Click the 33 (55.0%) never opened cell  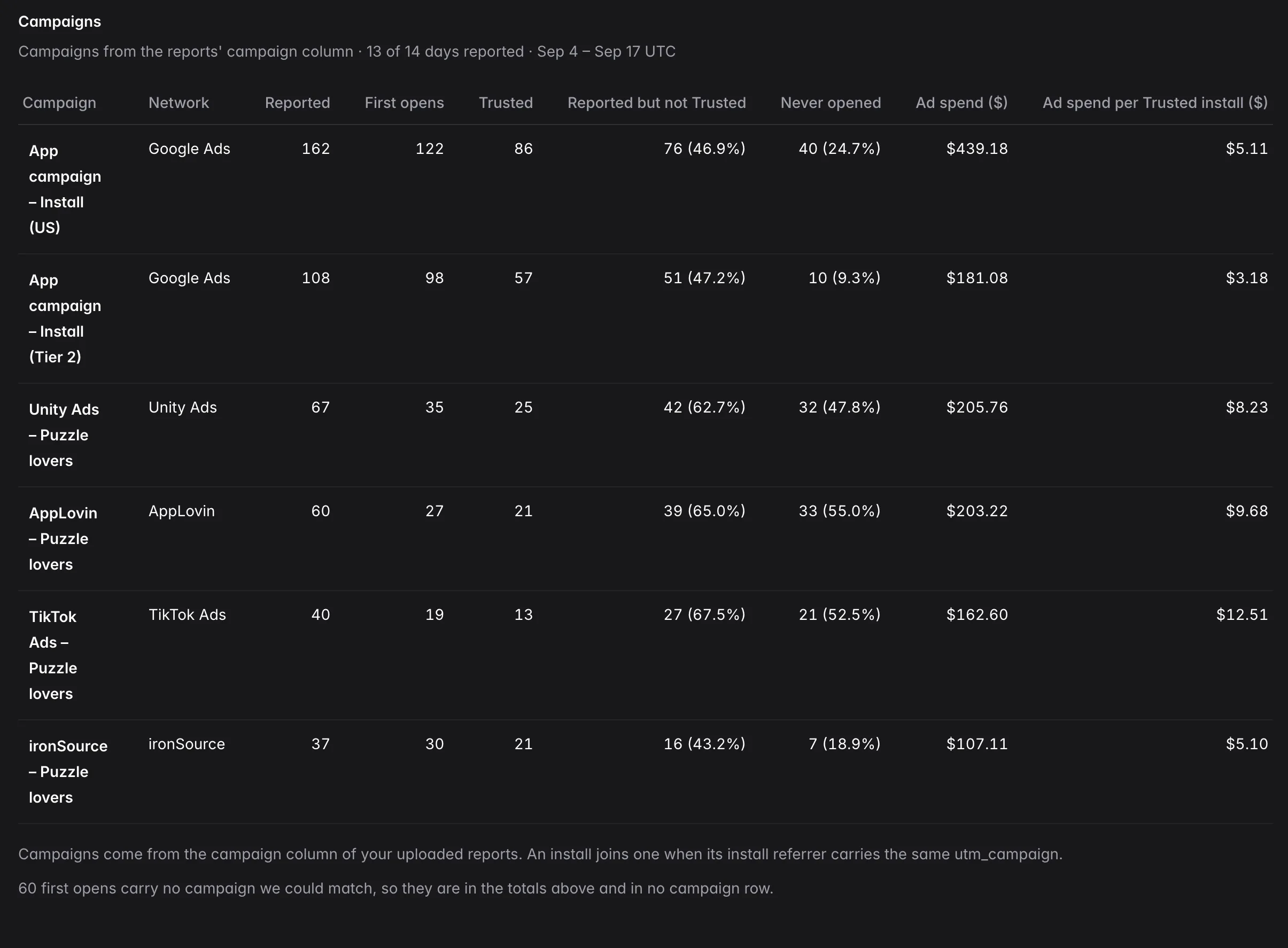pos(839,511)
